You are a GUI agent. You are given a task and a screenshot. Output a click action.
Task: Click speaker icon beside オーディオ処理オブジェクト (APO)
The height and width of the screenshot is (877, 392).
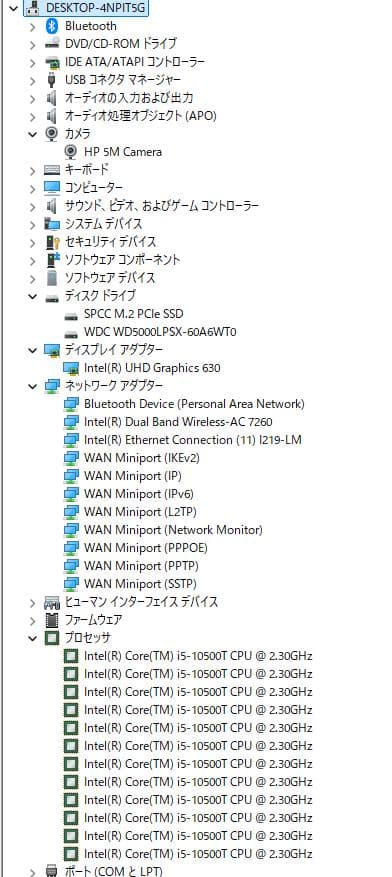click(52, 116)
